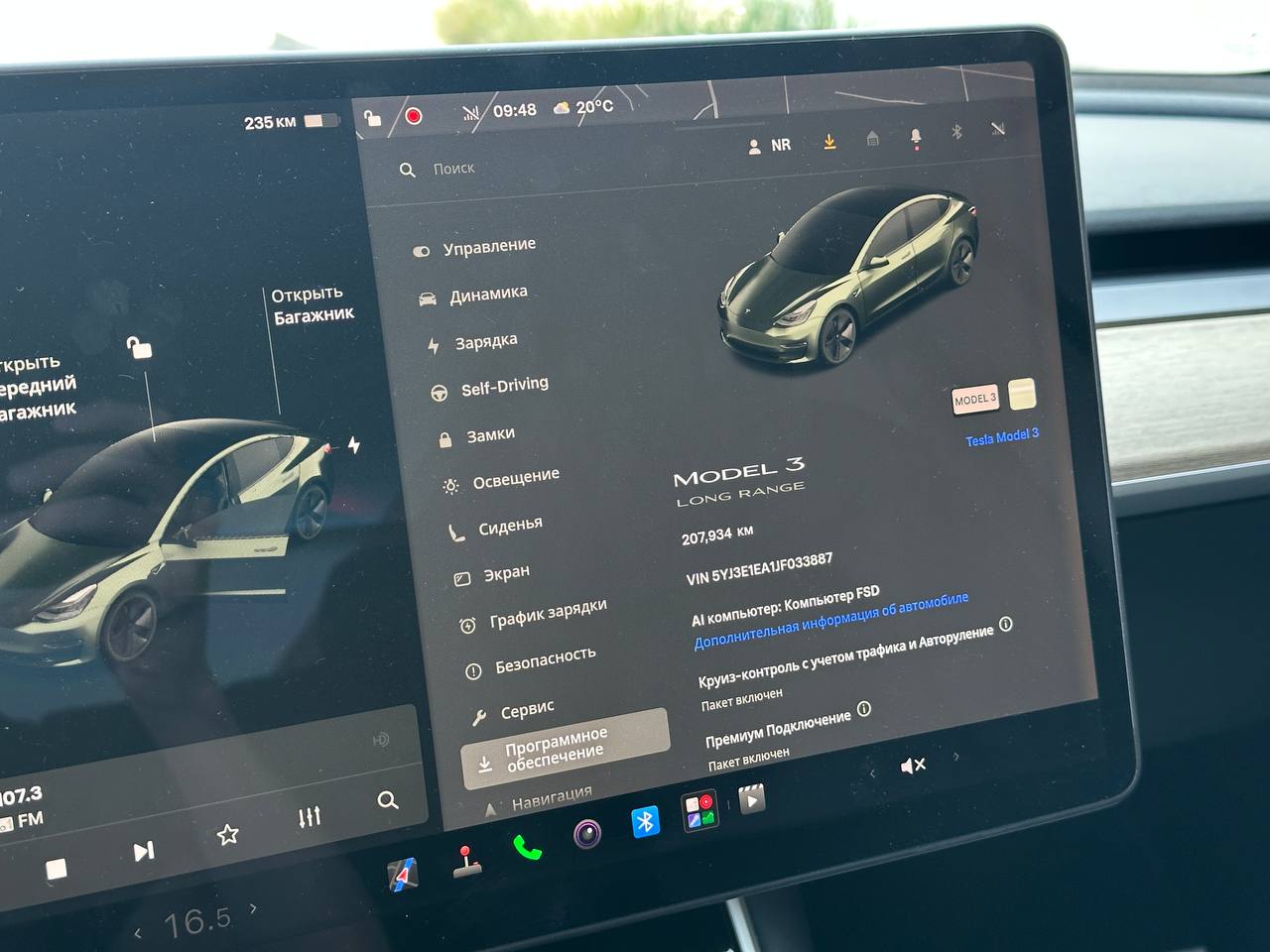The width and height of the screenshot is (1270, 952).
Task: Tap the Bluetooth status icon in header
Action: (x=957, y=131)
